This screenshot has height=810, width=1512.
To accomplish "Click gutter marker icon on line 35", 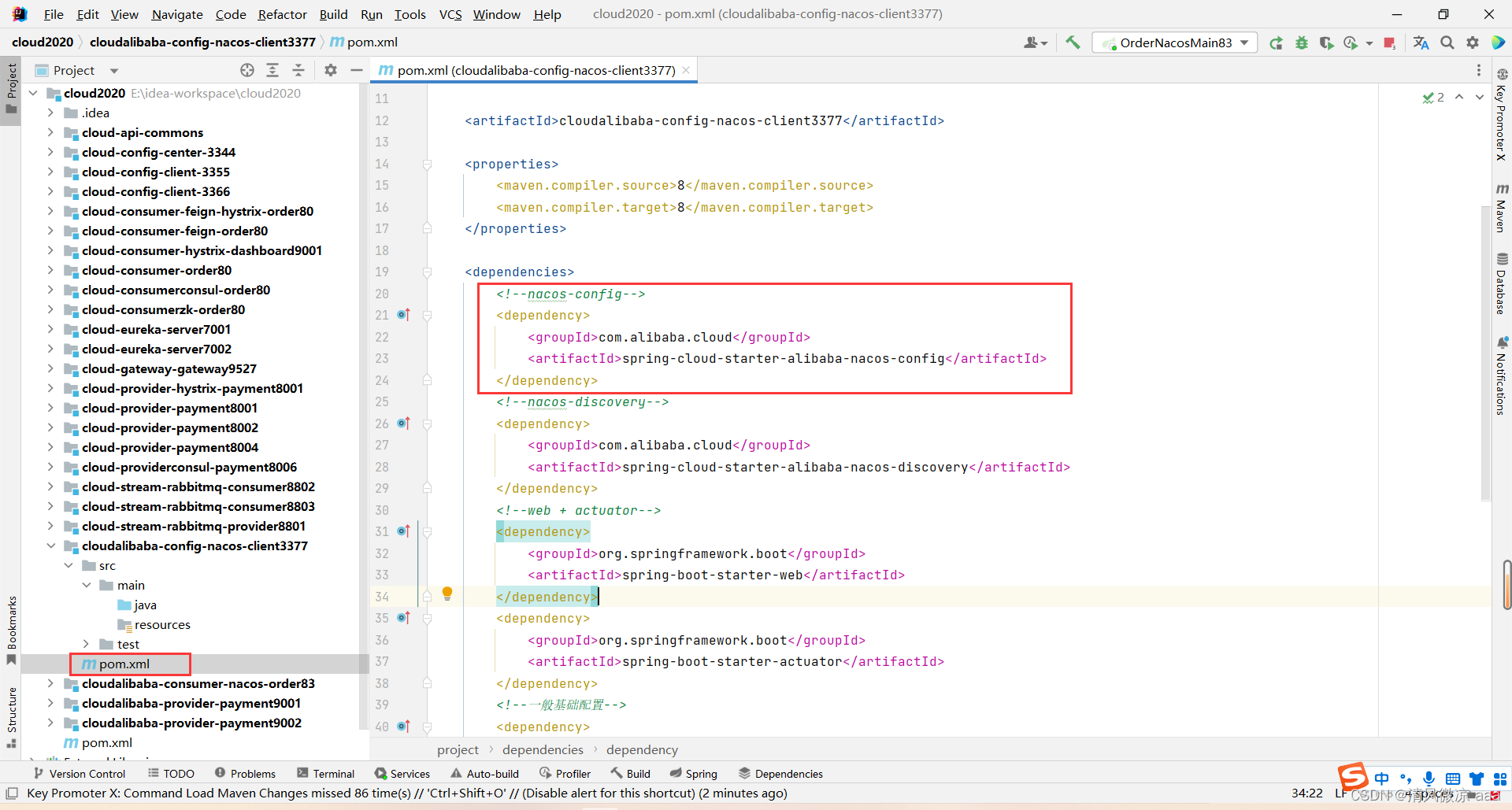I will (404, 618).
